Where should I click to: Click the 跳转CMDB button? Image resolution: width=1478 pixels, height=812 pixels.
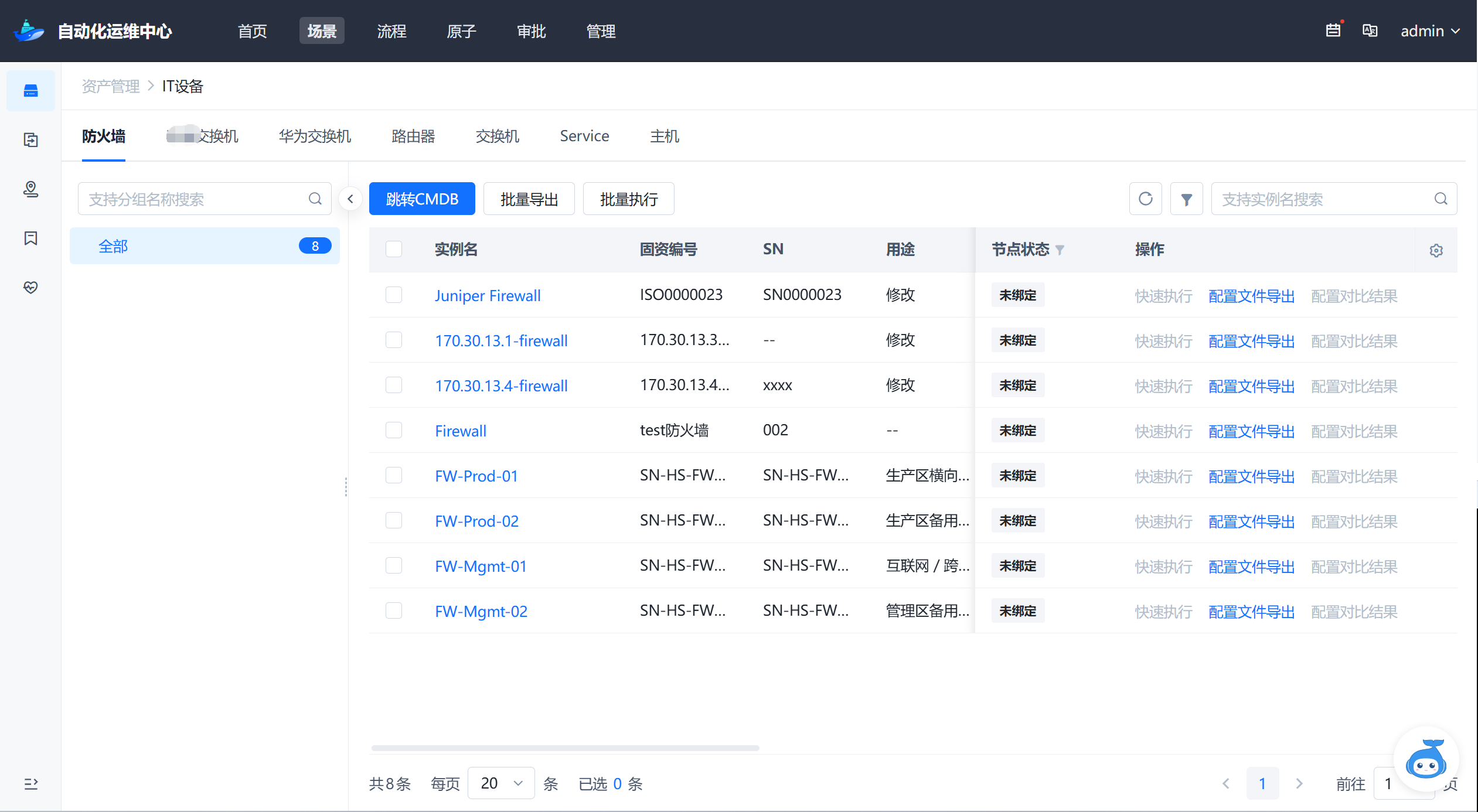(422, 199)
